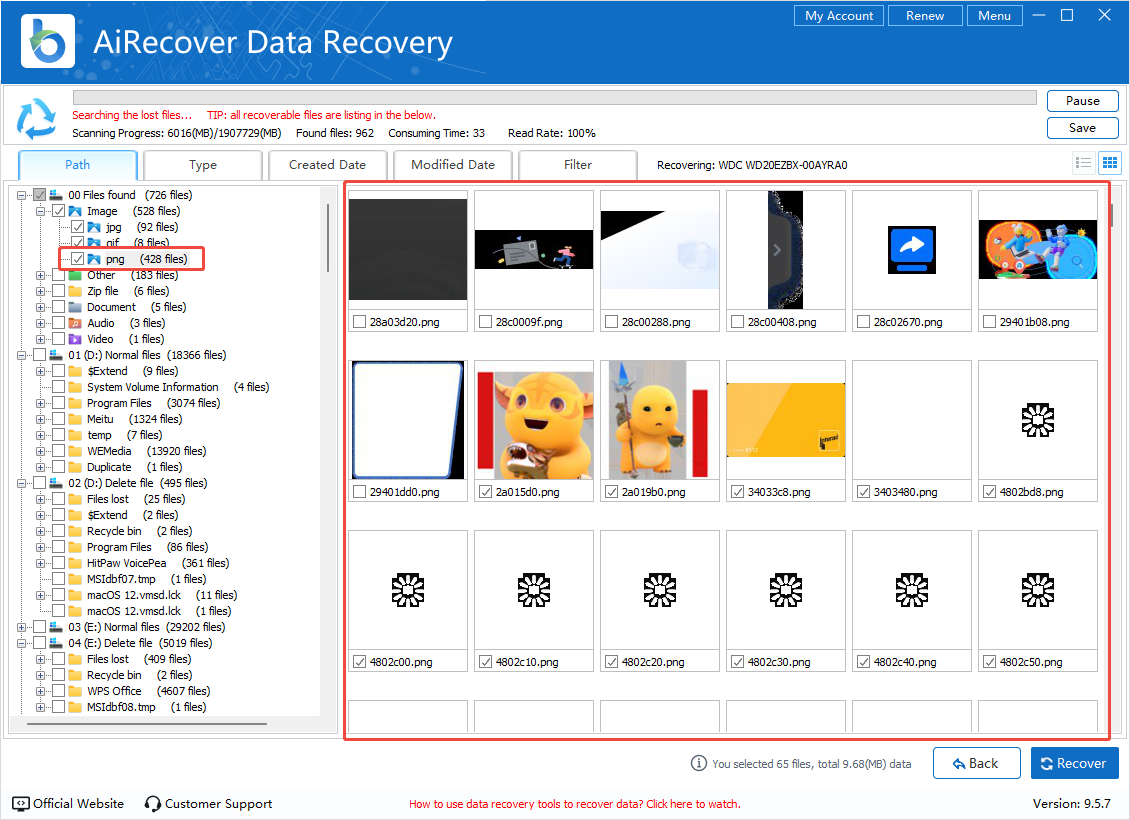Check the 28a03d20.png file checkbox
Viewport: 1130px width, 820px height.
pyautogui.click(x=359, y=322)
